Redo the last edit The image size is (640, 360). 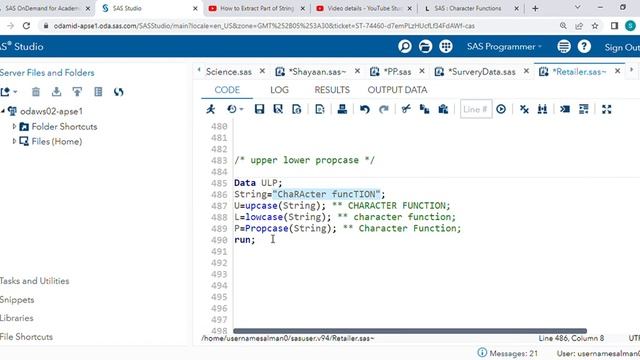pos(384,109)
